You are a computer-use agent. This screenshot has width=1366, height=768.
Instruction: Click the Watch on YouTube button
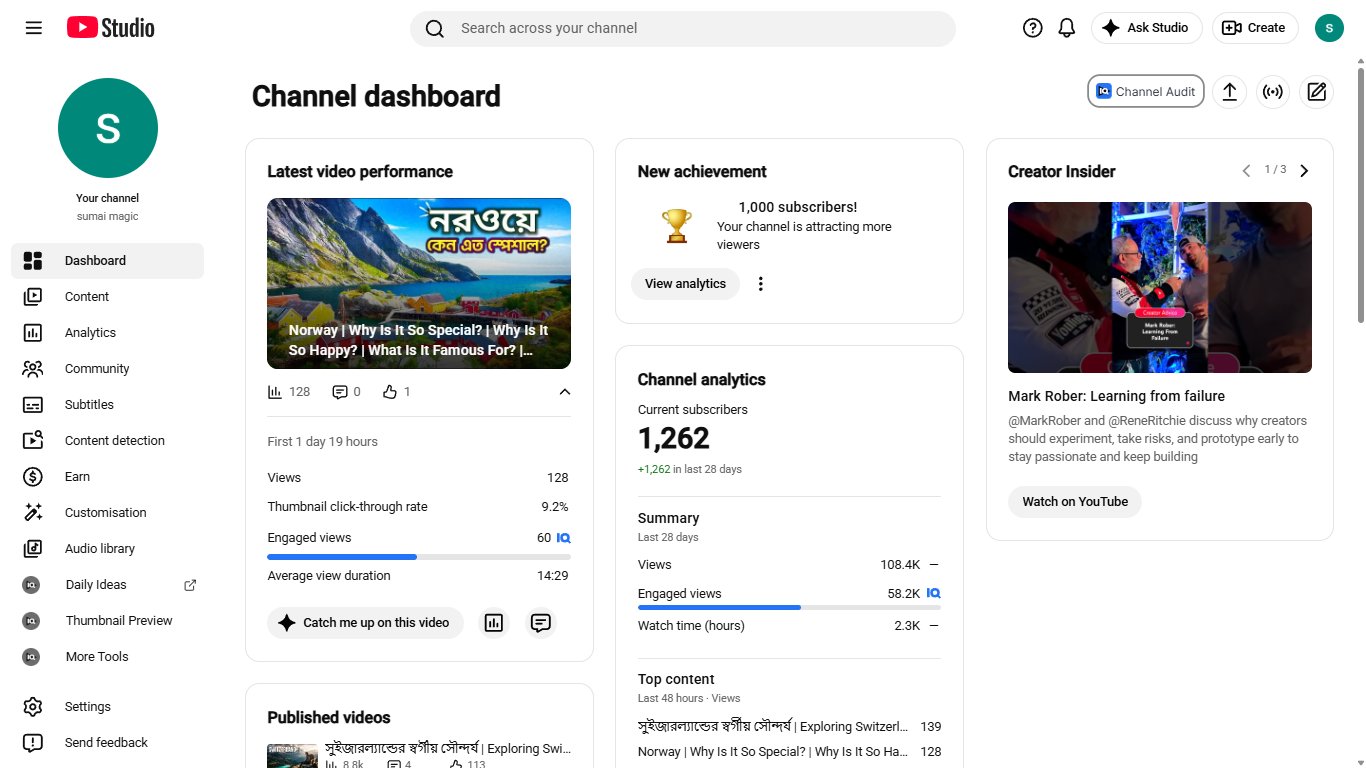pos(1075,502)
